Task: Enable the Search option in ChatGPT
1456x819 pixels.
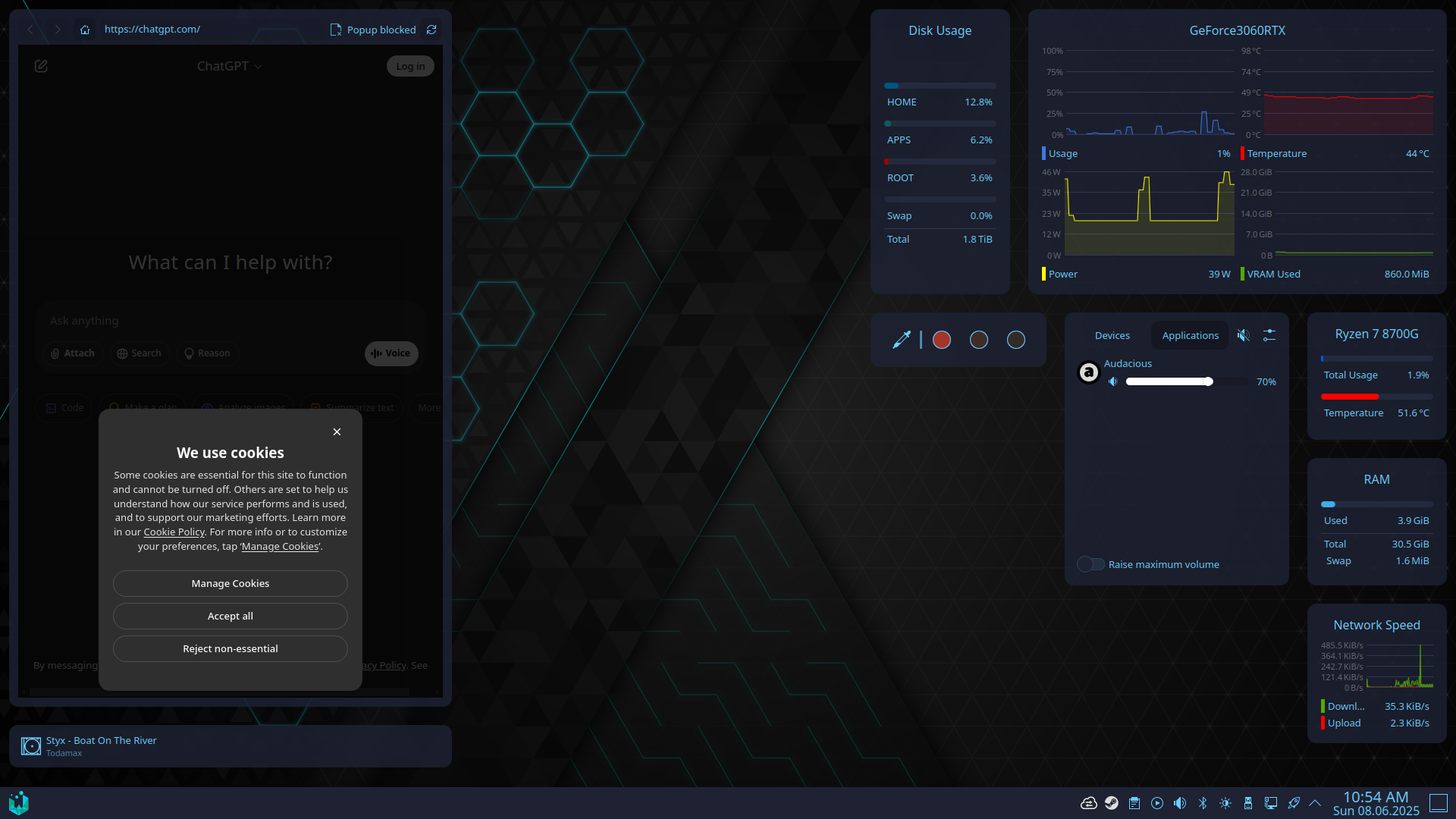Action: point(139,353)
